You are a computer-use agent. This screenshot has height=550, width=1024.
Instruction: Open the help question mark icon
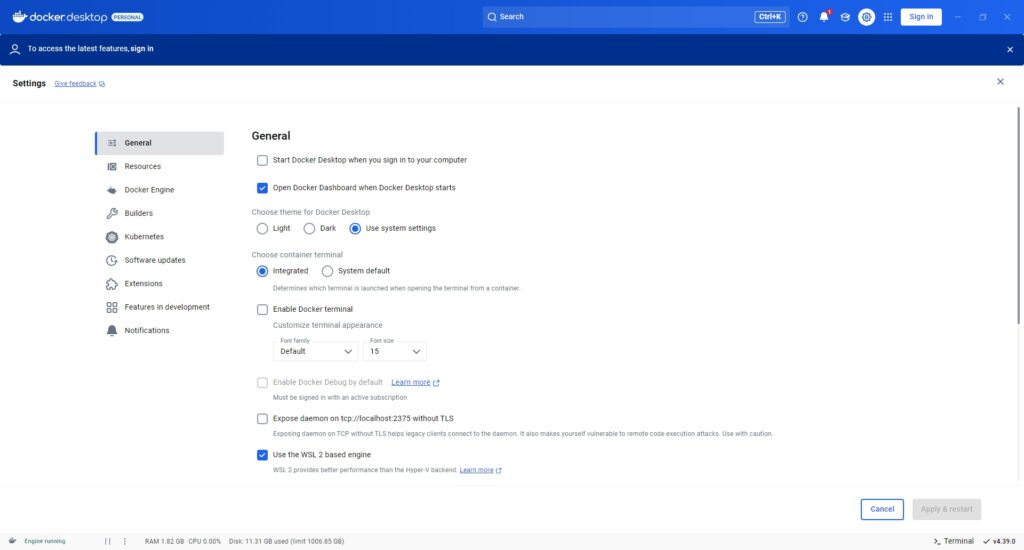click(803, 17)
